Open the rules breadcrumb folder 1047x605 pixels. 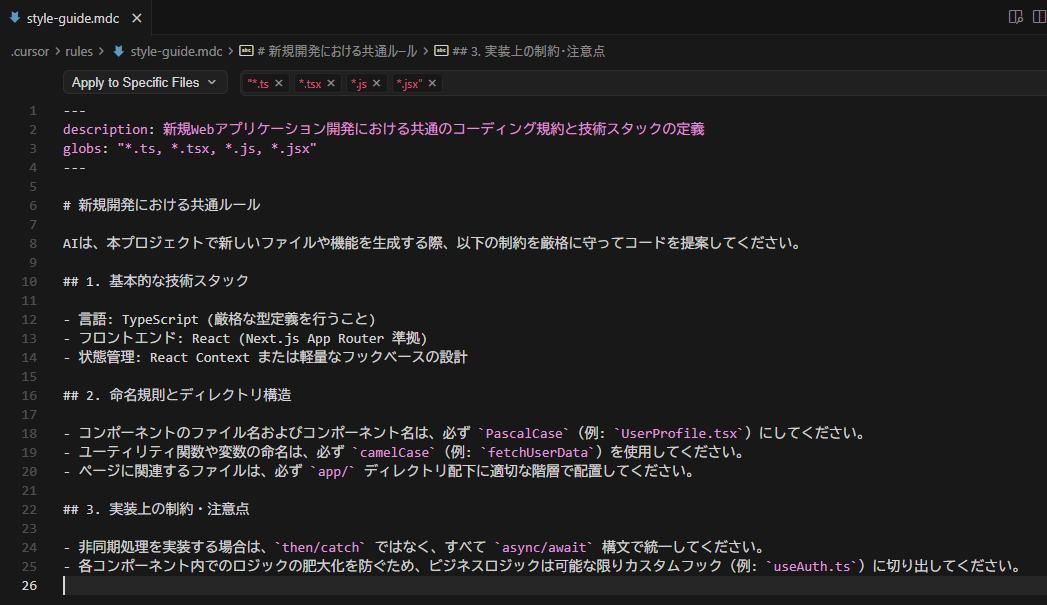tap(79, 51)
